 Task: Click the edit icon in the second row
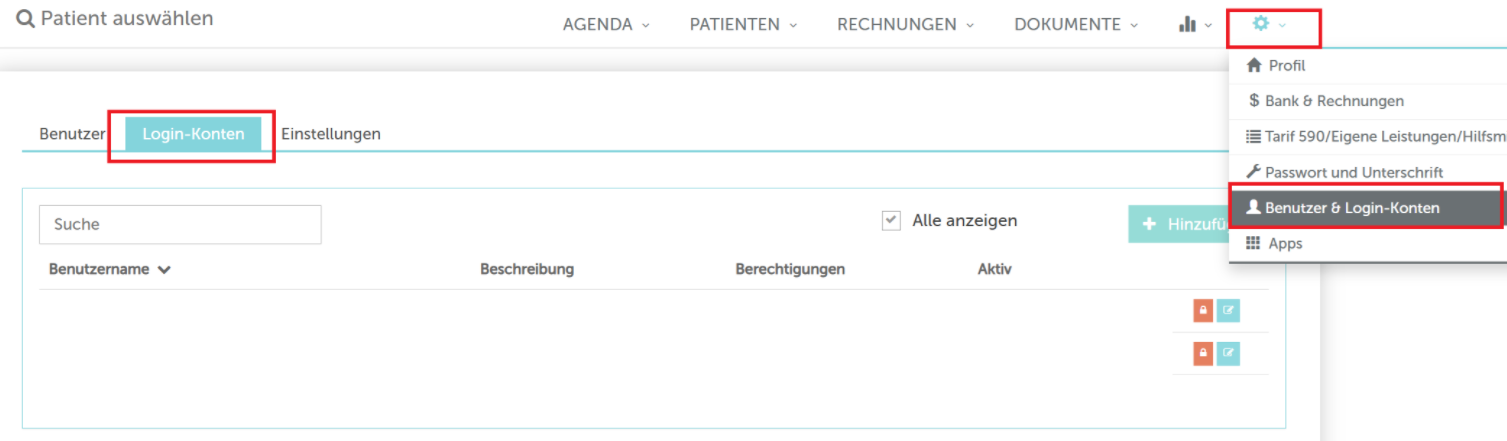pyautogui.click(x=1229, y=353)
